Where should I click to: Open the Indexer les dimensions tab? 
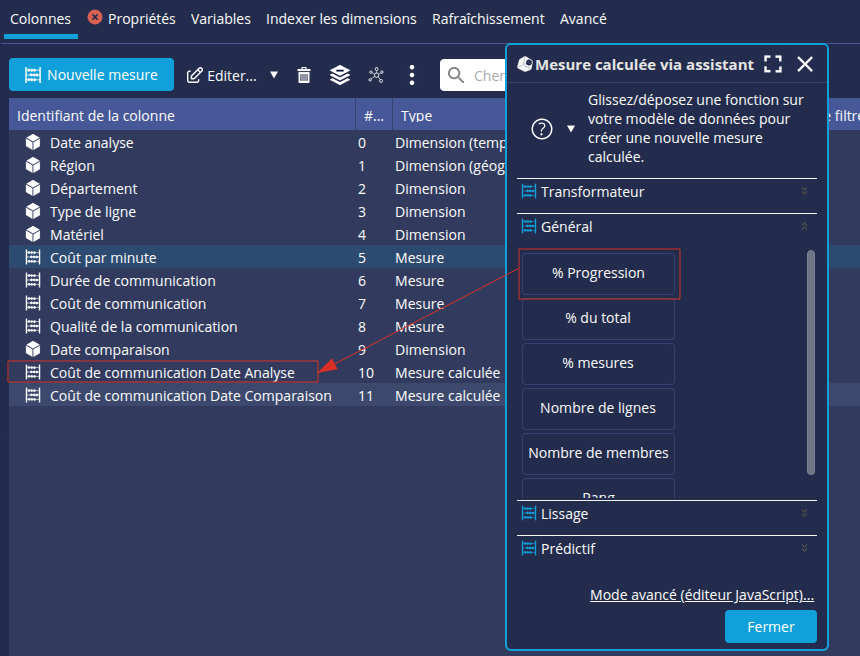(341, 19)
